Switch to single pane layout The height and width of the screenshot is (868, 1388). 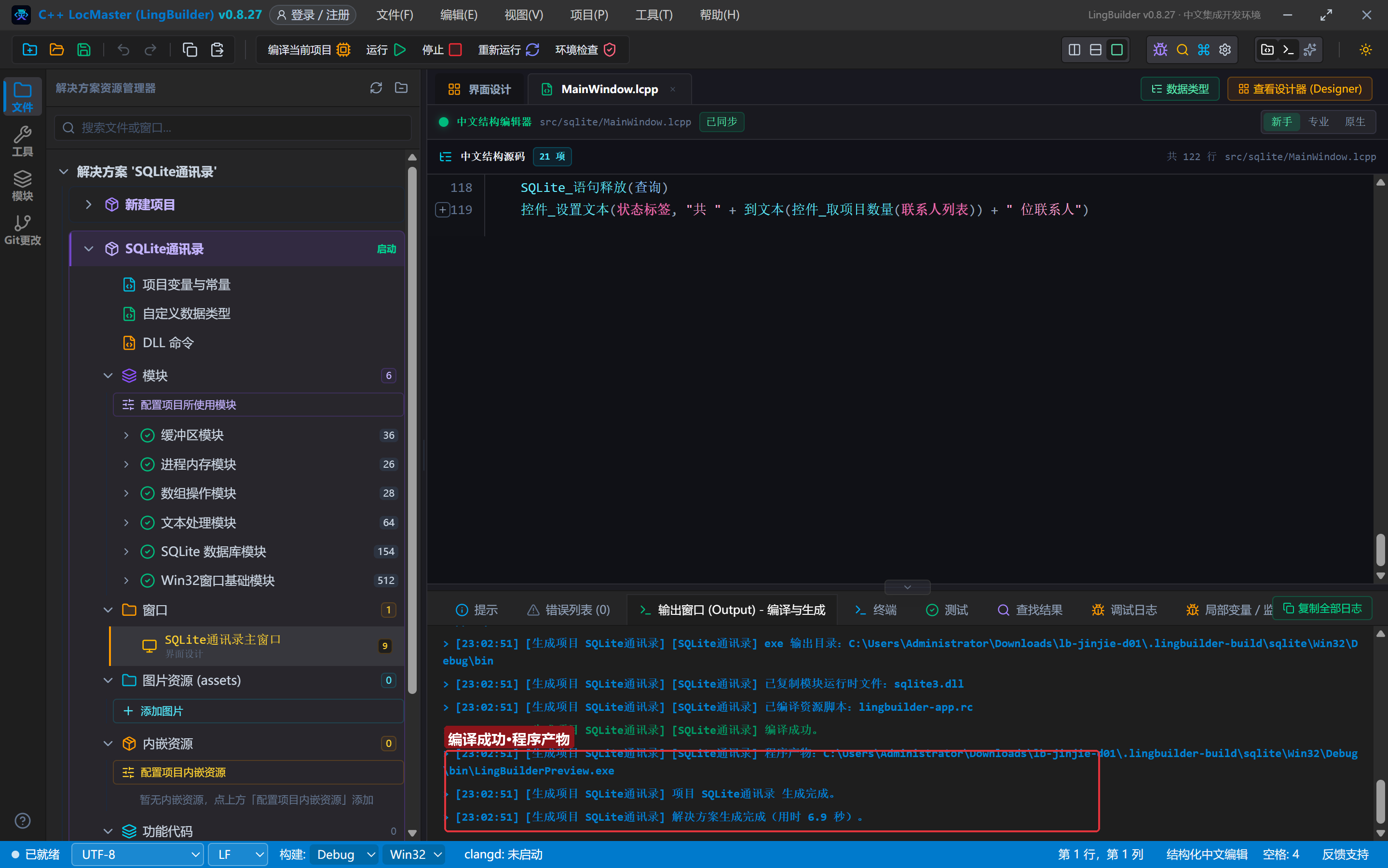(1116, 50)
